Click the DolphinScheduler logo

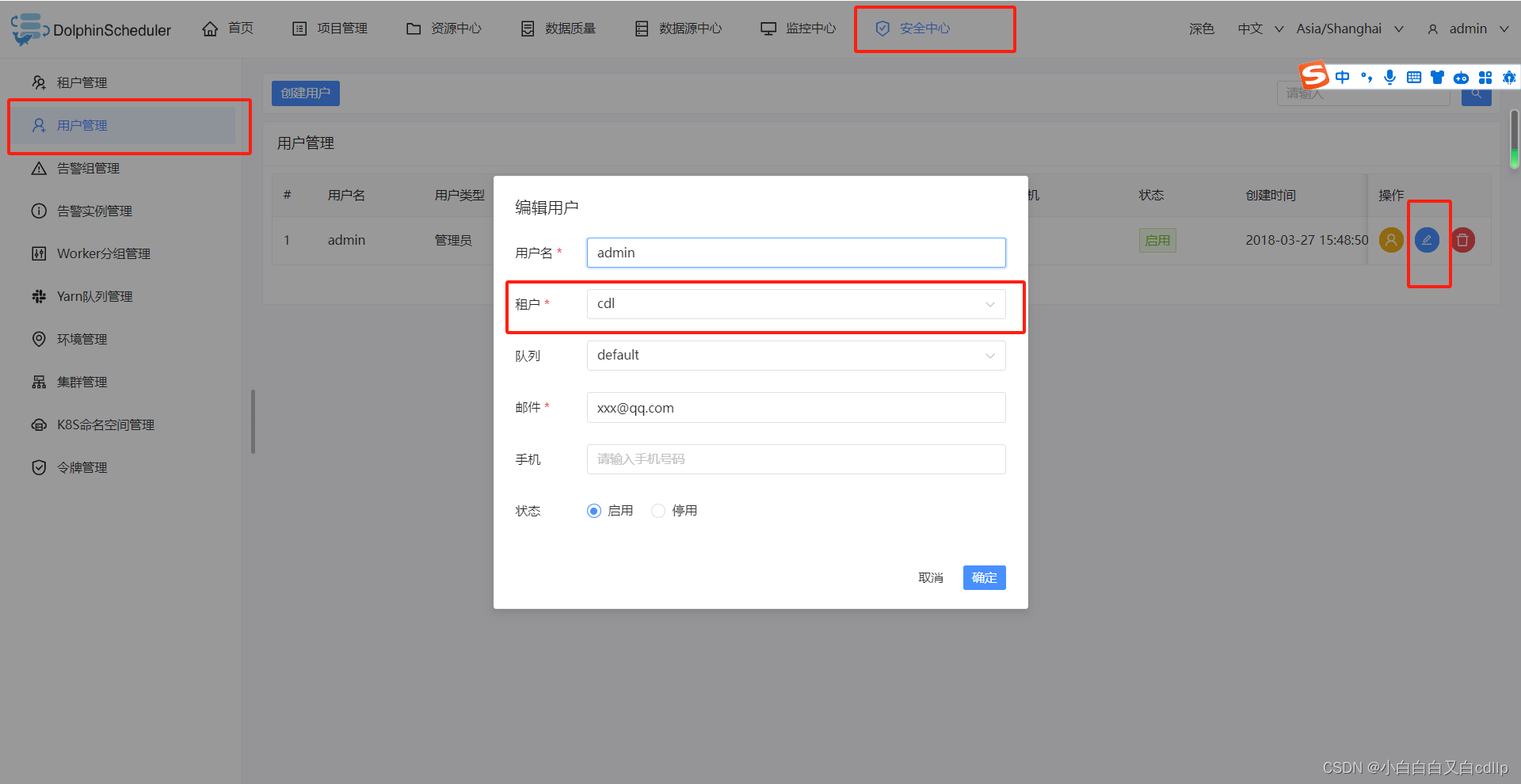pos(91,29)
